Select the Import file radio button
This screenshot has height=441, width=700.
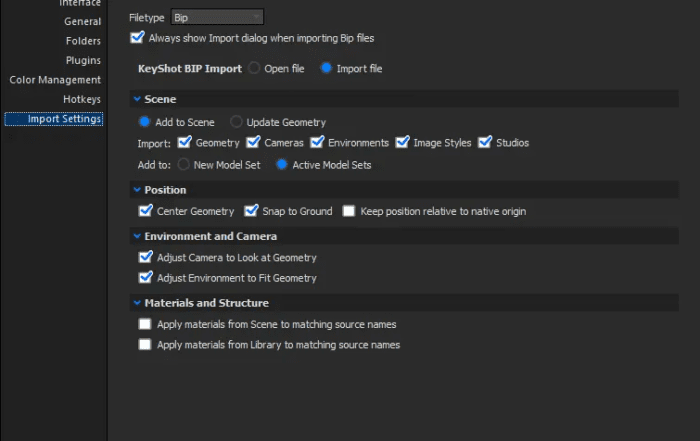pyautogui.click(x=326, y=68)
